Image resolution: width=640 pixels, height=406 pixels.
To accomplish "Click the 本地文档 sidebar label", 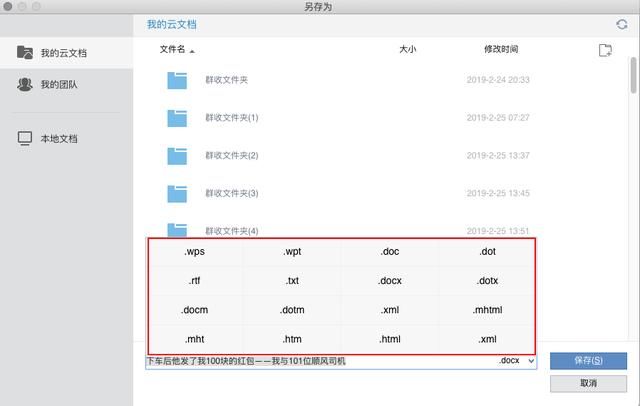I will [x=59, y=139].
